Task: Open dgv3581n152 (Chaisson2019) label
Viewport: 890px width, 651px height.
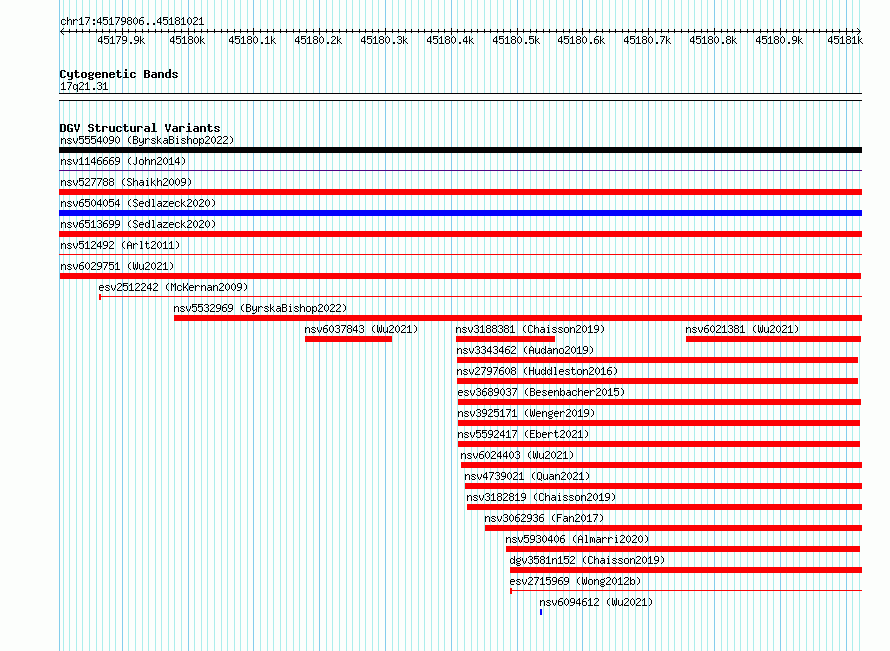Action: click(587, 560)
